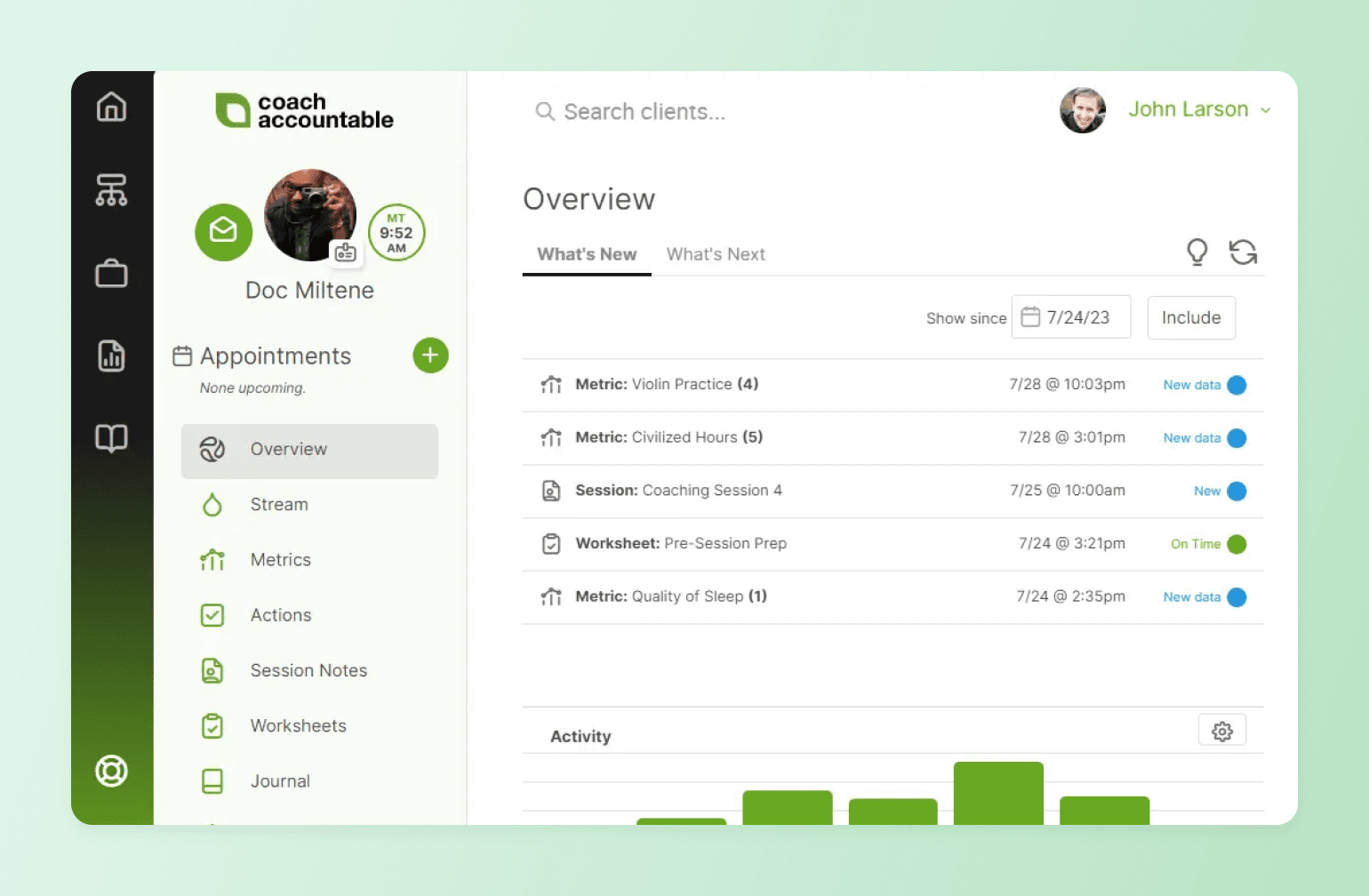Viewport: 1369px width, 896px height.
Task: Open the 7/24/23 show-since date picker
Action: click(x=1071, y=317)
